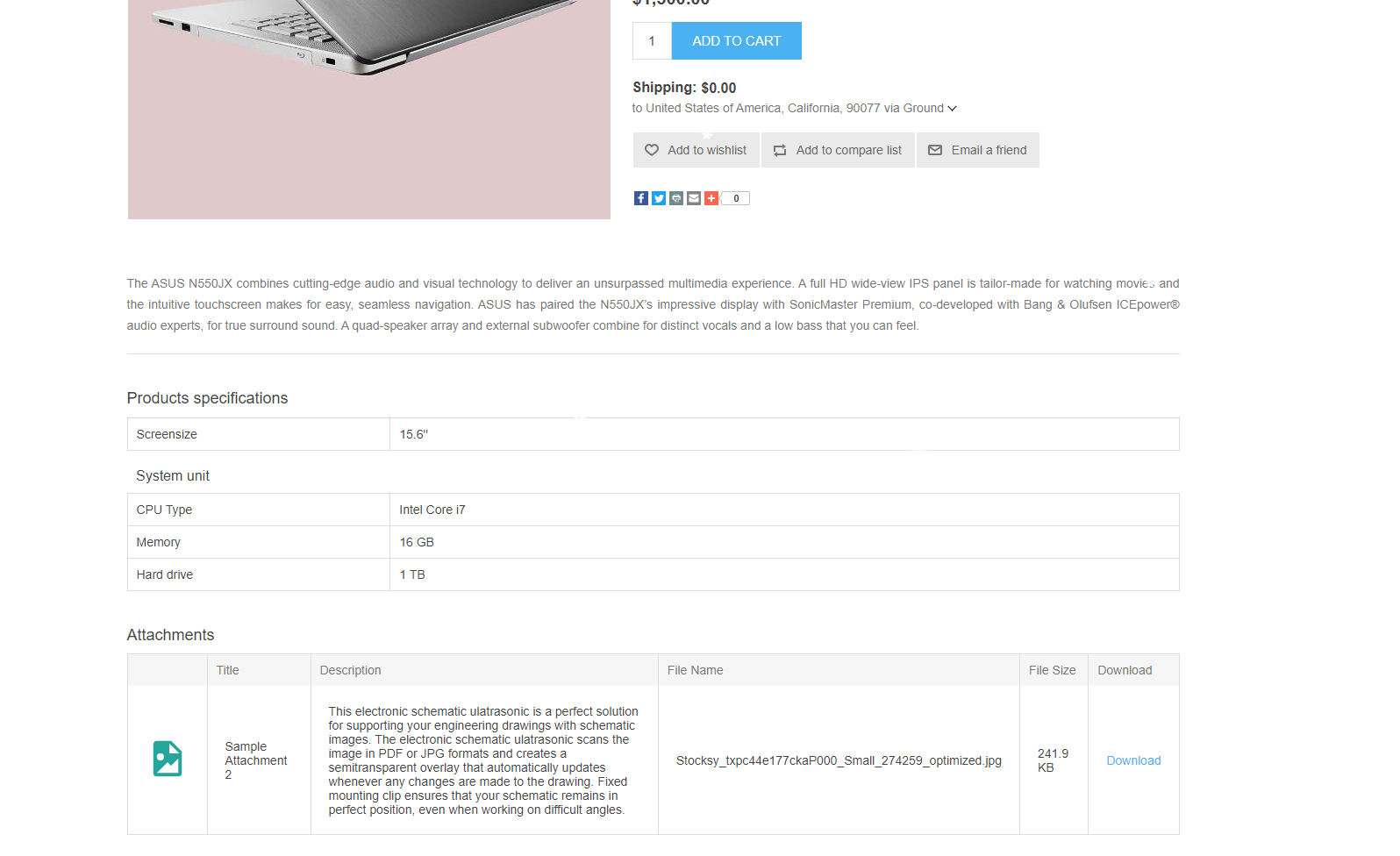This screenshot has width=1400, height=856.
Task: Click the laptop product image
Action: (369, 109)
